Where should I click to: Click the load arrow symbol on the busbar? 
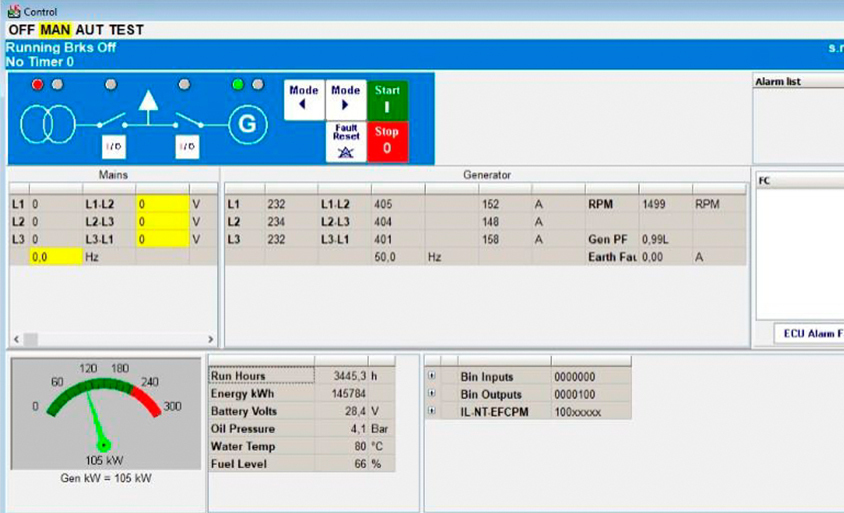(148, 102)
